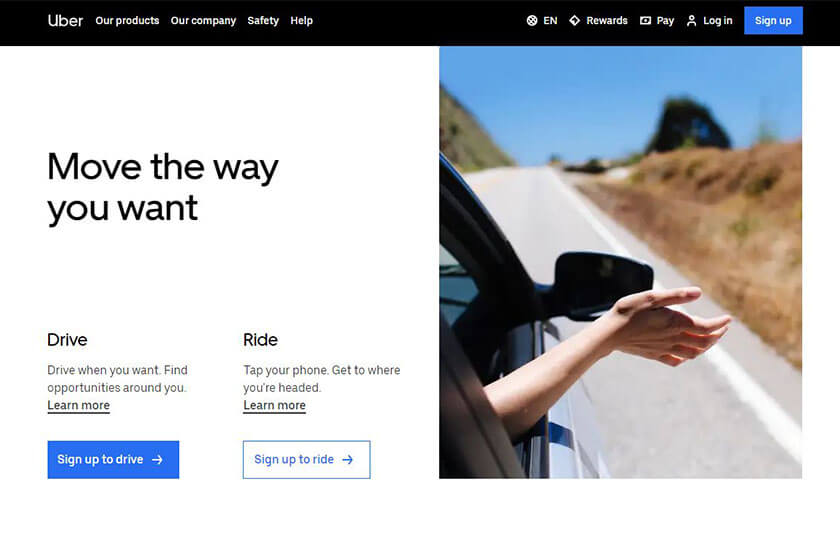Open the Pay link

(x=657, y=20)
